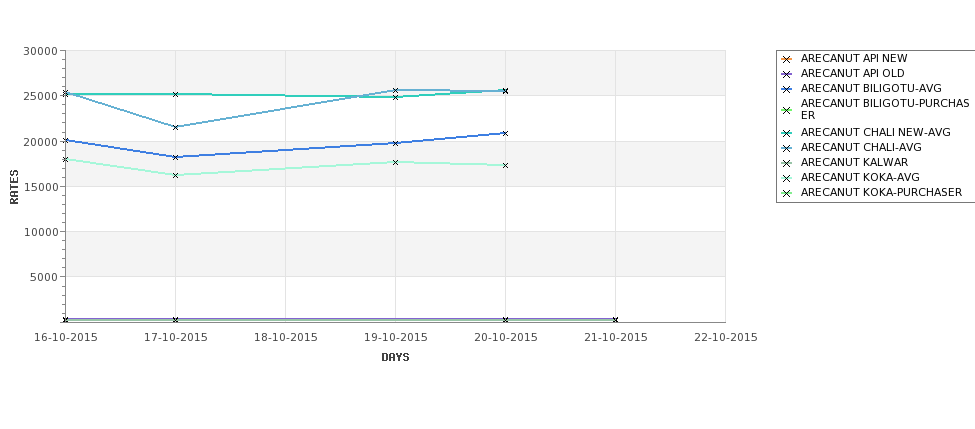Screen dimensions: 975x429
Task: Click the ARECANUT API NEW legend marker
Action: (x=787, y=59)
